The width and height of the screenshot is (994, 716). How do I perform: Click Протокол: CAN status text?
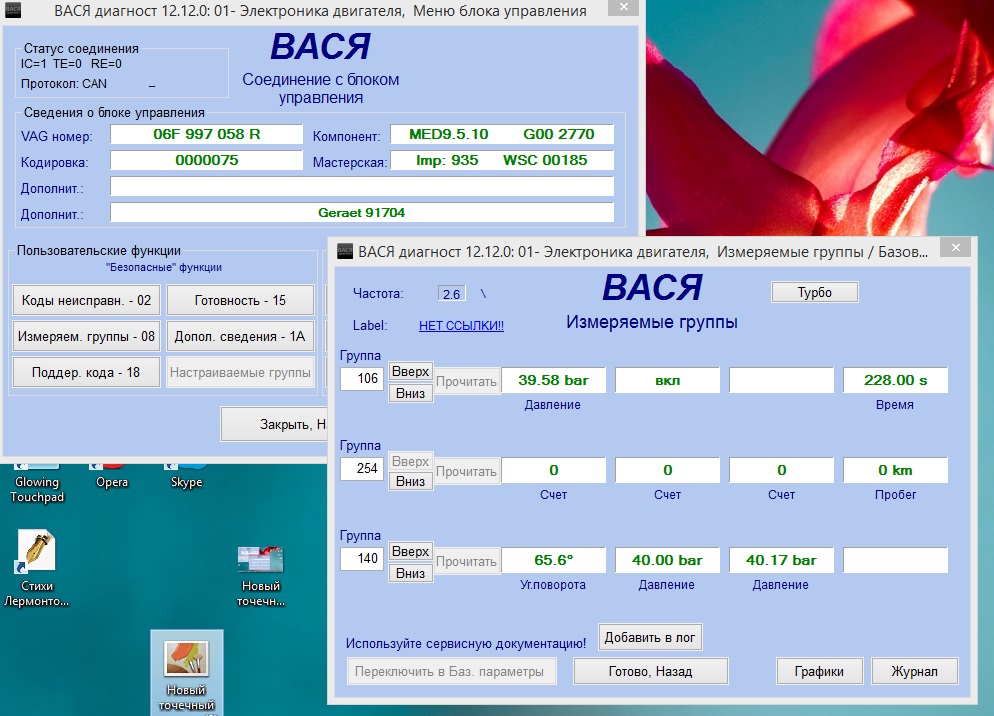[63, 84]
